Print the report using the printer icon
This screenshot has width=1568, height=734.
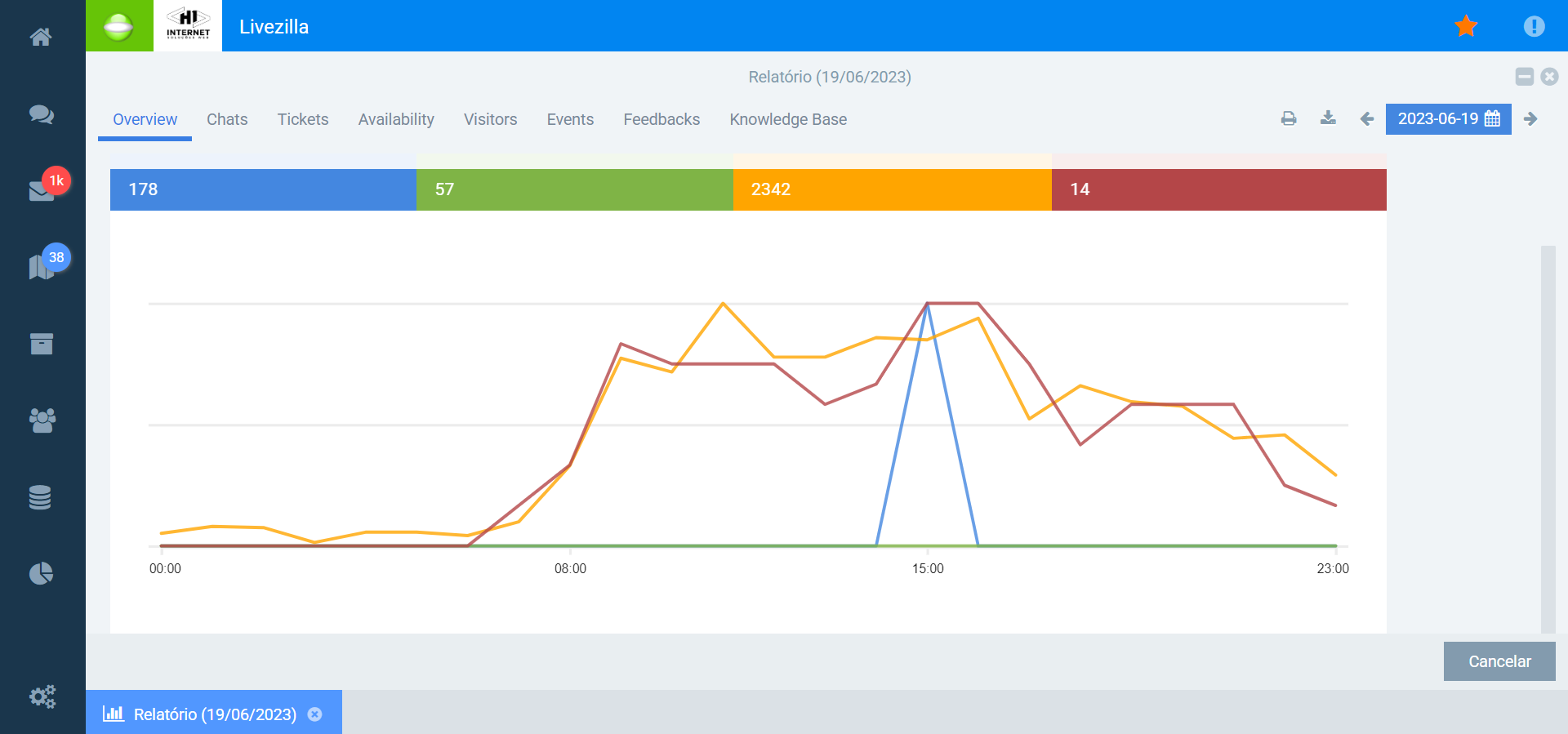coord(1289,119)
